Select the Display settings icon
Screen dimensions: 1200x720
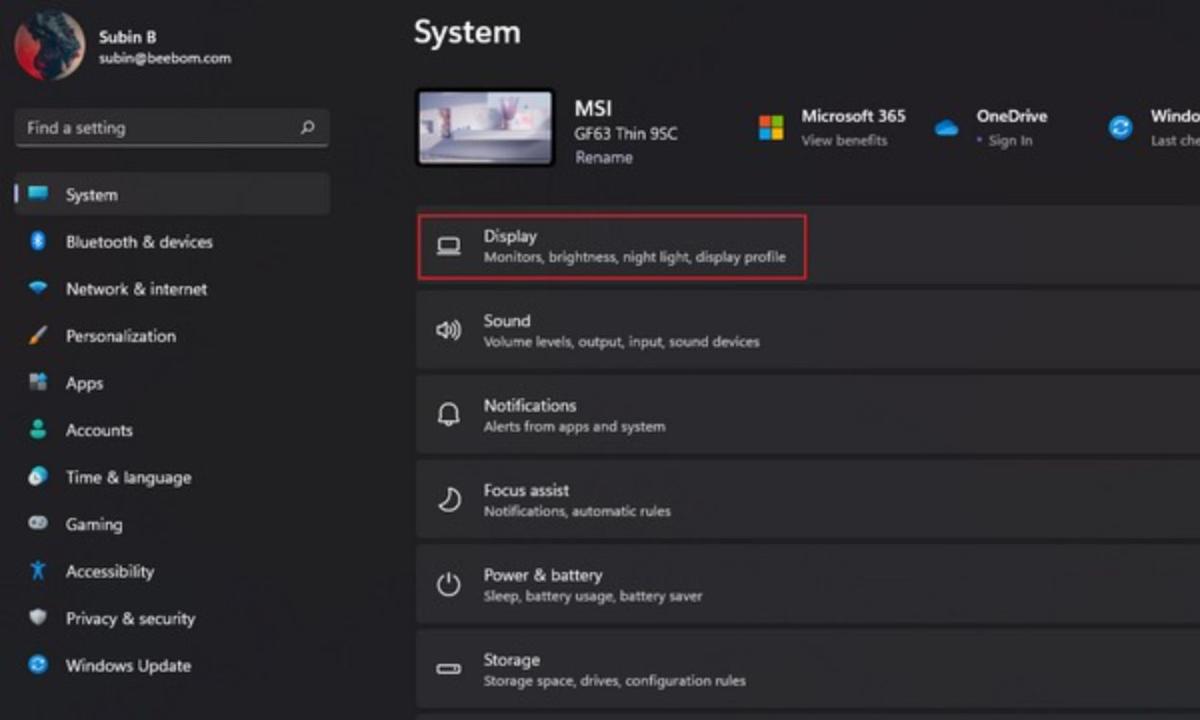coord(449,245)
